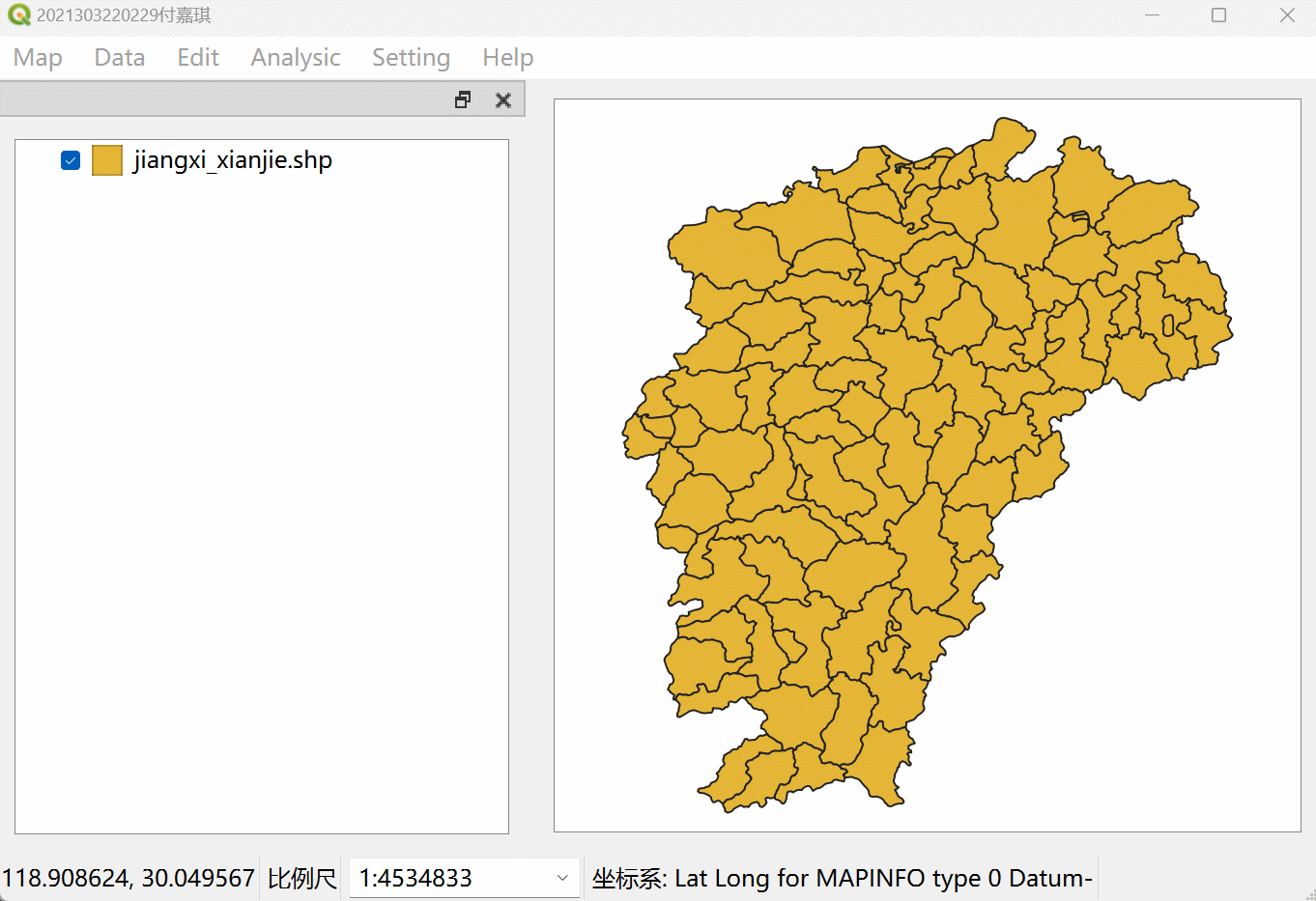The image size is (1316, 901).
Task: Click the coordinates readout 118.908624, 30.049567
Action: pyautogui.click(x=129, y=878)
